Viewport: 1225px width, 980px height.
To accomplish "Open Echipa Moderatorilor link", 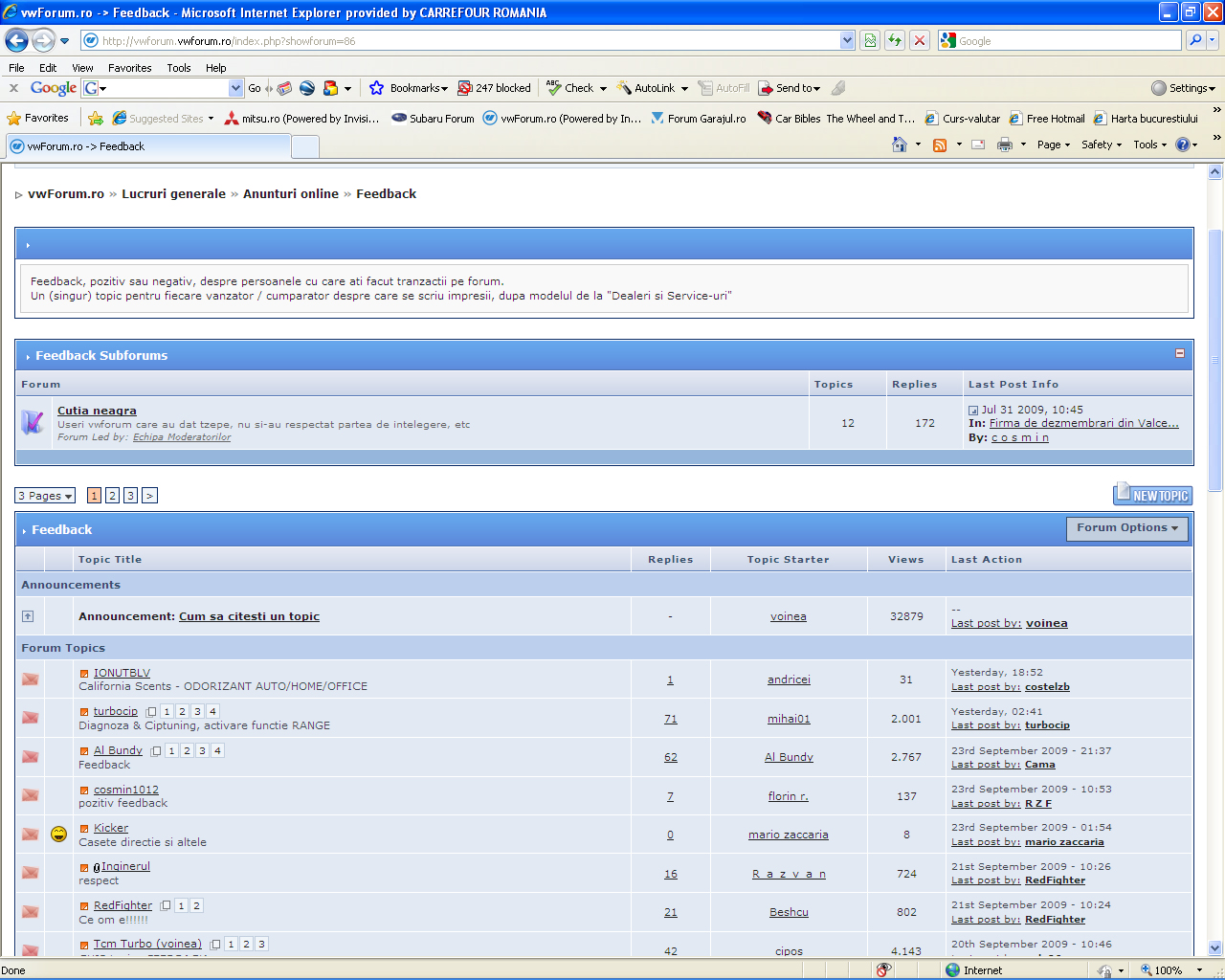I will pos(182,437).
